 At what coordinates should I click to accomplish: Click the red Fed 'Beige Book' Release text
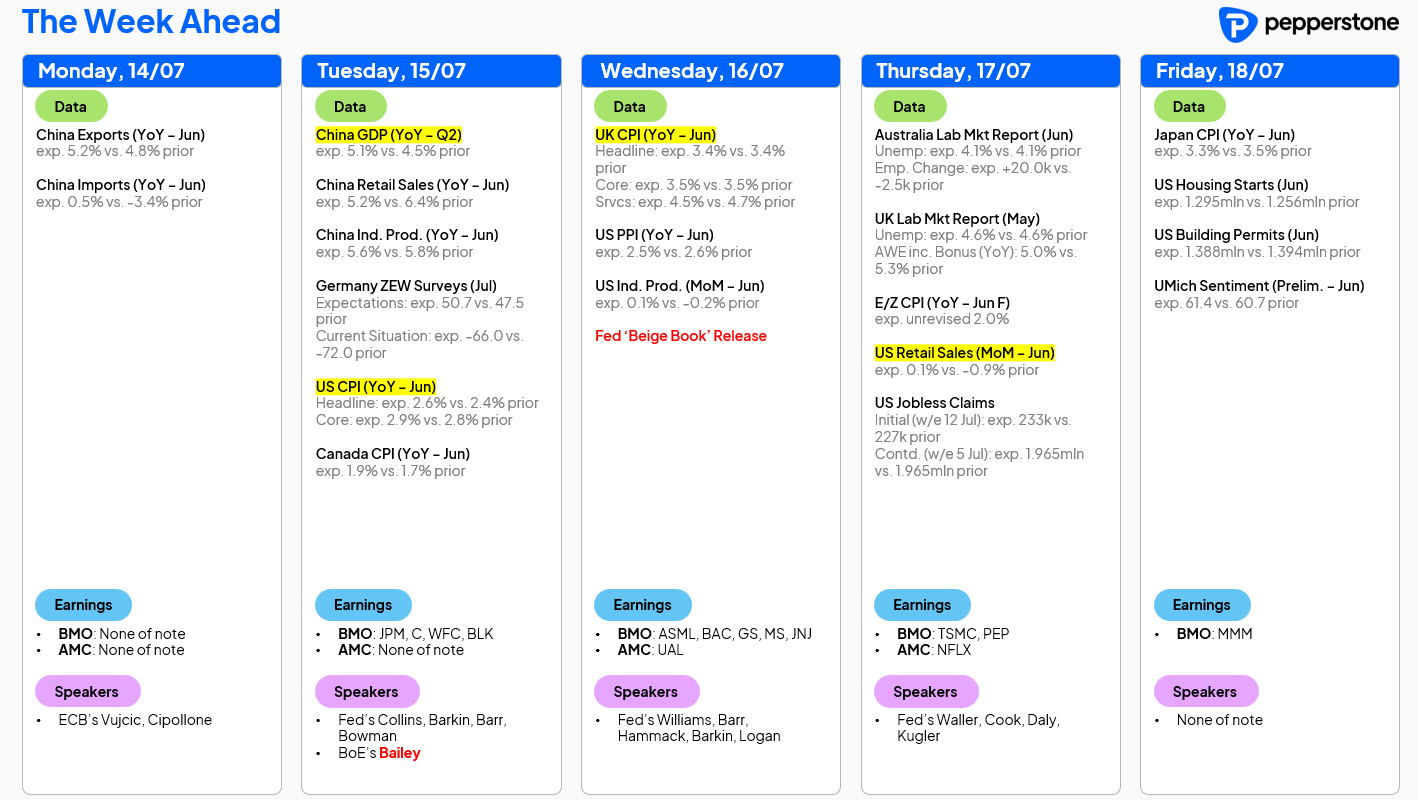pyautogui.click(x=681, y=336)
